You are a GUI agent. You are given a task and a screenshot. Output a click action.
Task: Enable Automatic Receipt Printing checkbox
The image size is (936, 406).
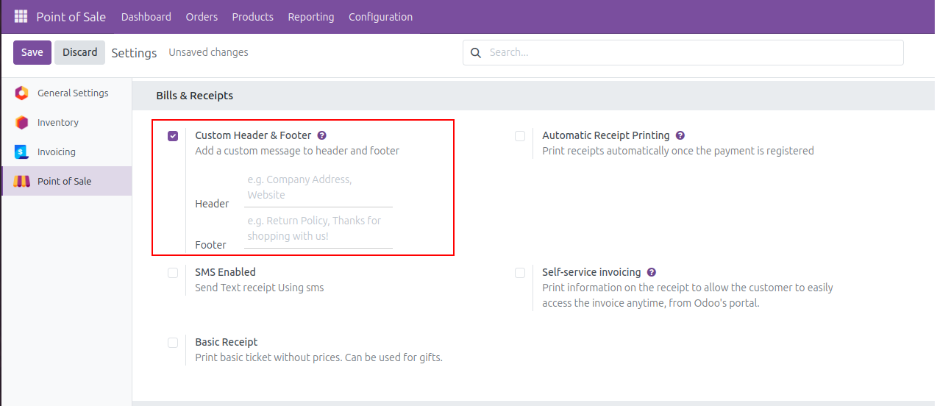tap(520, 136)
